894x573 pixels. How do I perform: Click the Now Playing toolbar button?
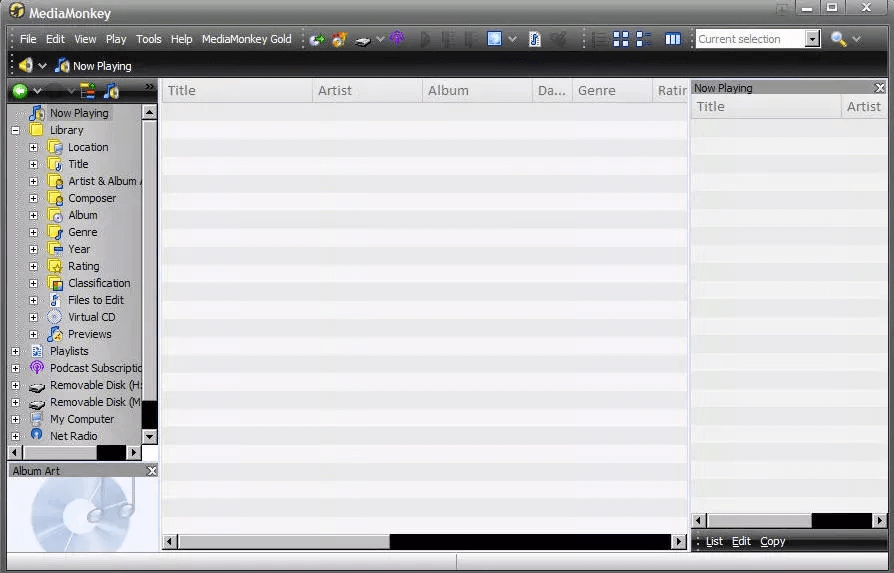[93, 66]
